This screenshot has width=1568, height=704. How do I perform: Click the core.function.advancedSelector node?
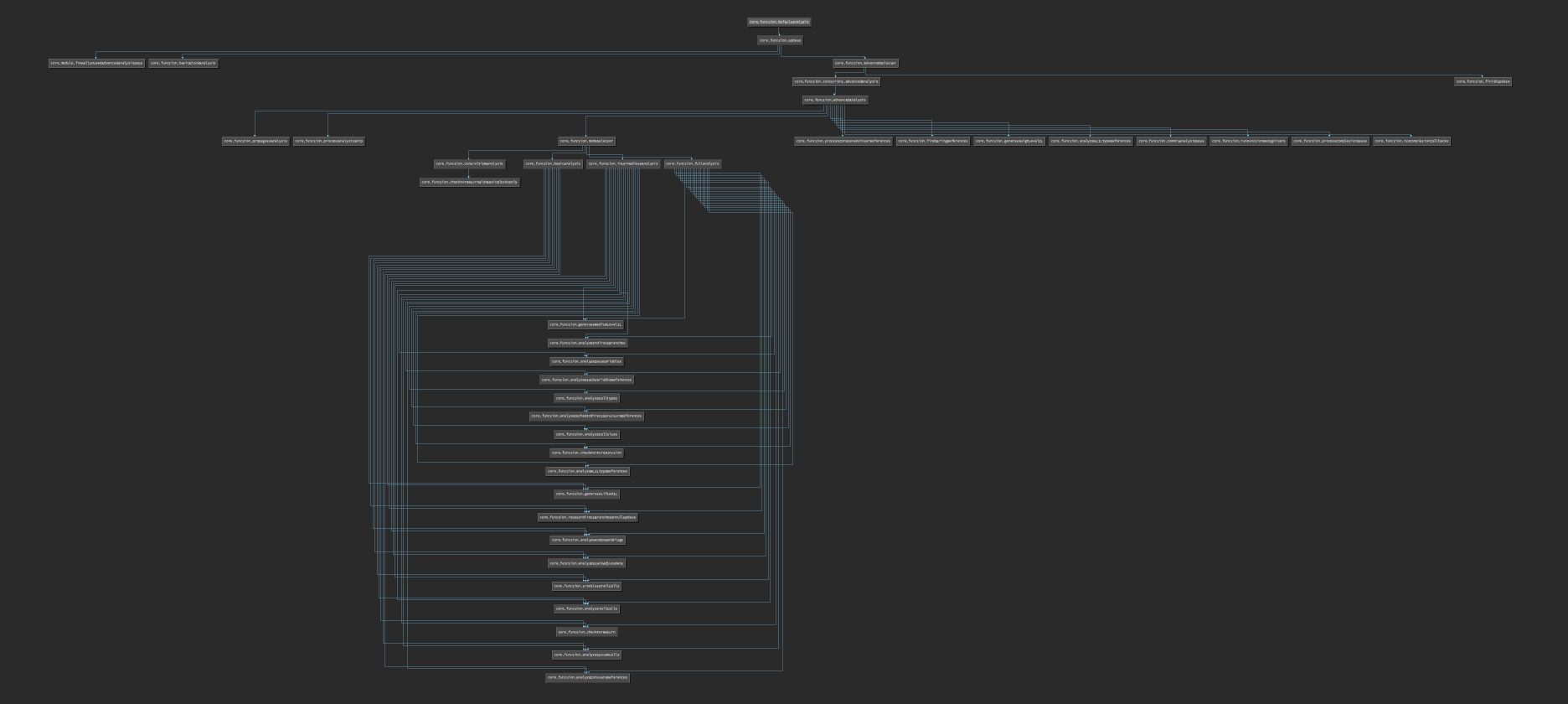pyautogui.click(x=866, y=63)
